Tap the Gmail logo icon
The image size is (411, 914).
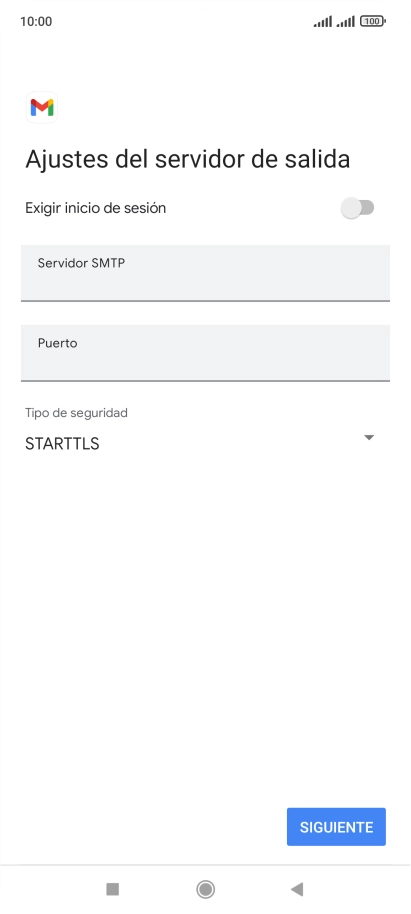[x=42, y=107]
